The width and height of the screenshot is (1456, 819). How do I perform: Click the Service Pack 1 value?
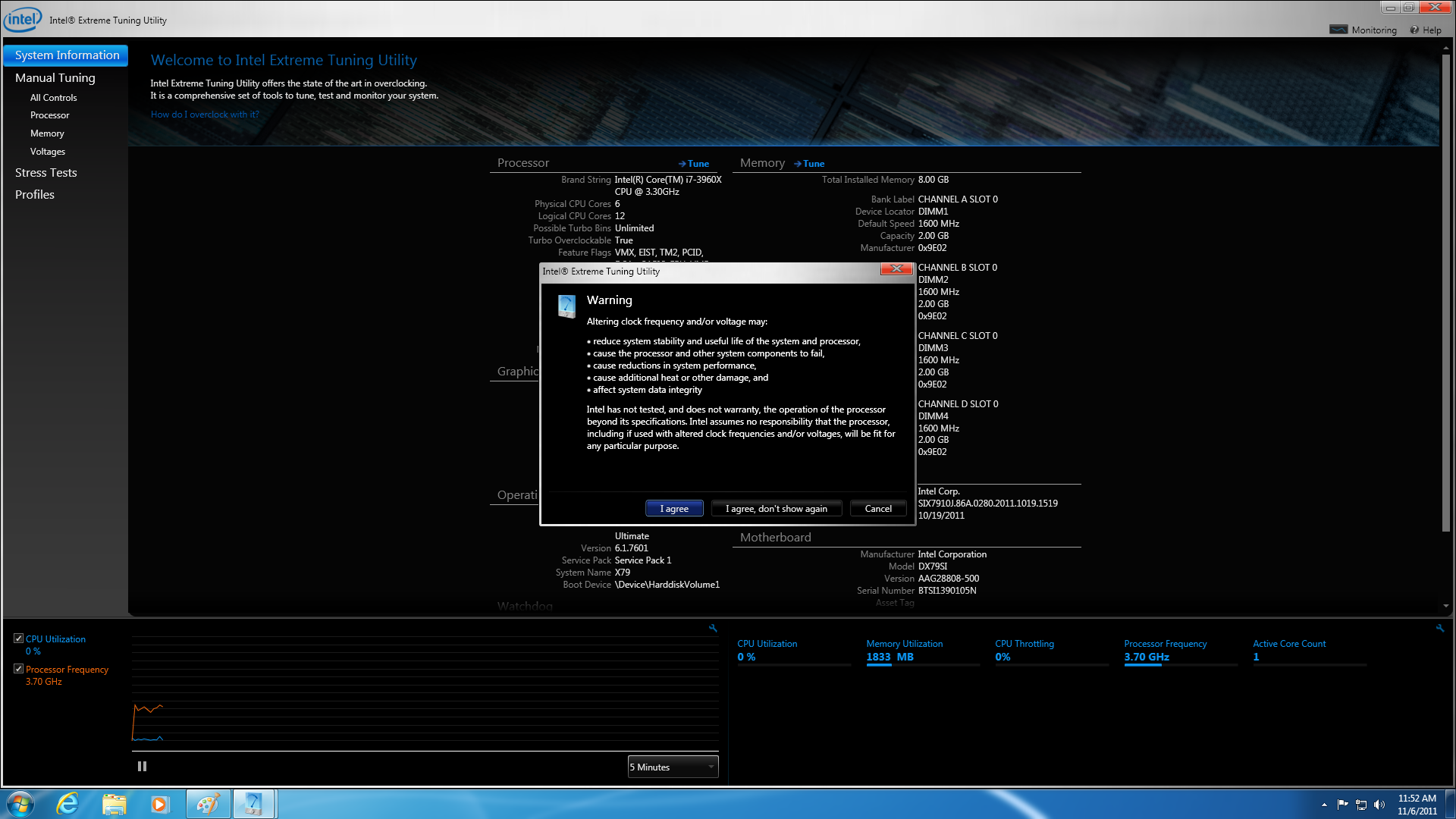click(x=643, y=560)
